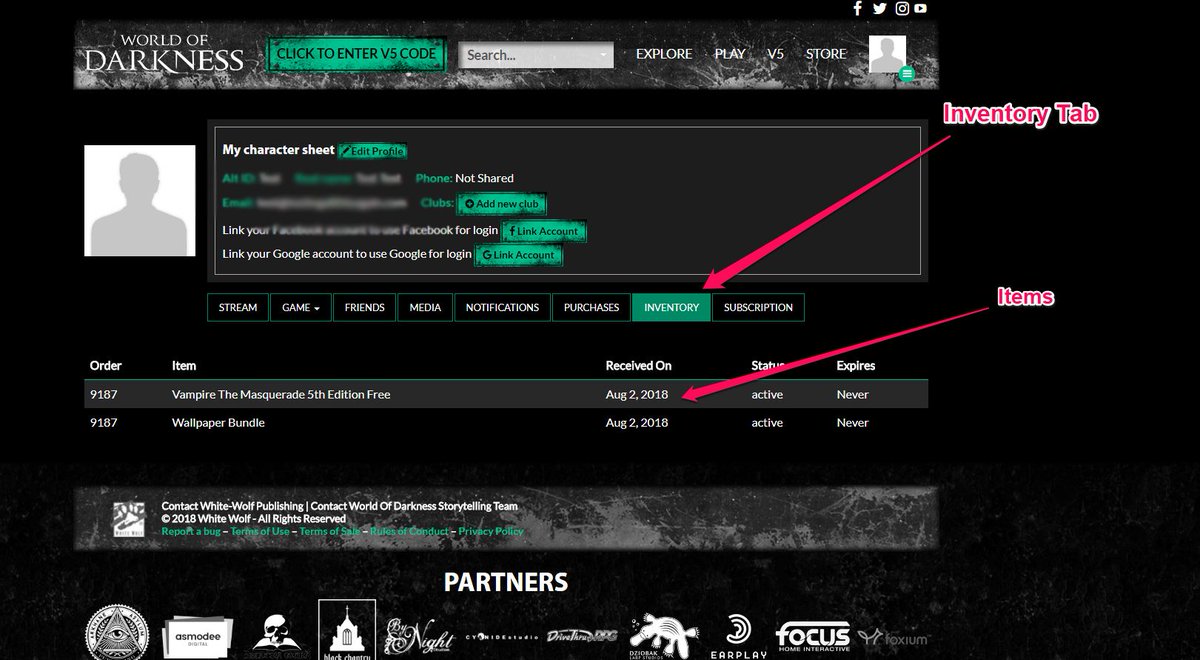Click order 9187 in Wallpaper Bundle row
The height and width of the screenshot is (660, 1200).
click(104, 422)
